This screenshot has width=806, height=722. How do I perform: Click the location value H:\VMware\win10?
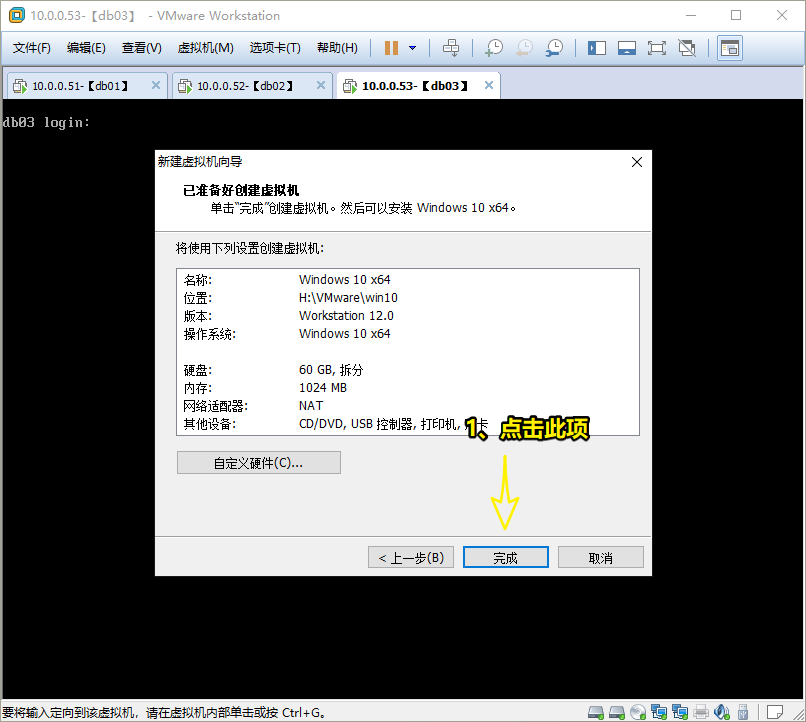(348, 298)
